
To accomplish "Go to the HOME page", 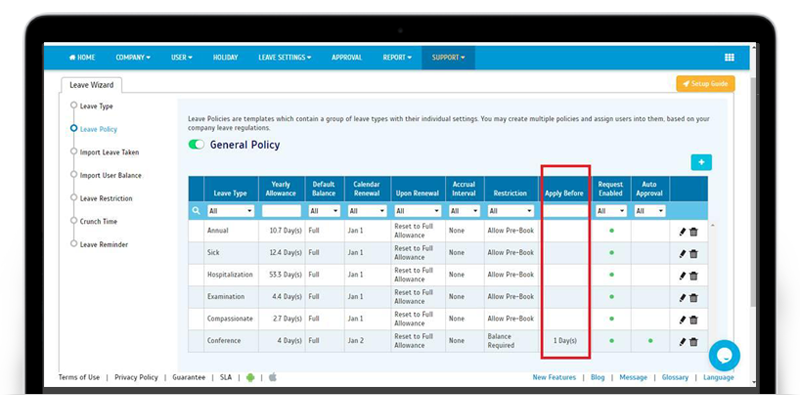I will click(82, 58).
